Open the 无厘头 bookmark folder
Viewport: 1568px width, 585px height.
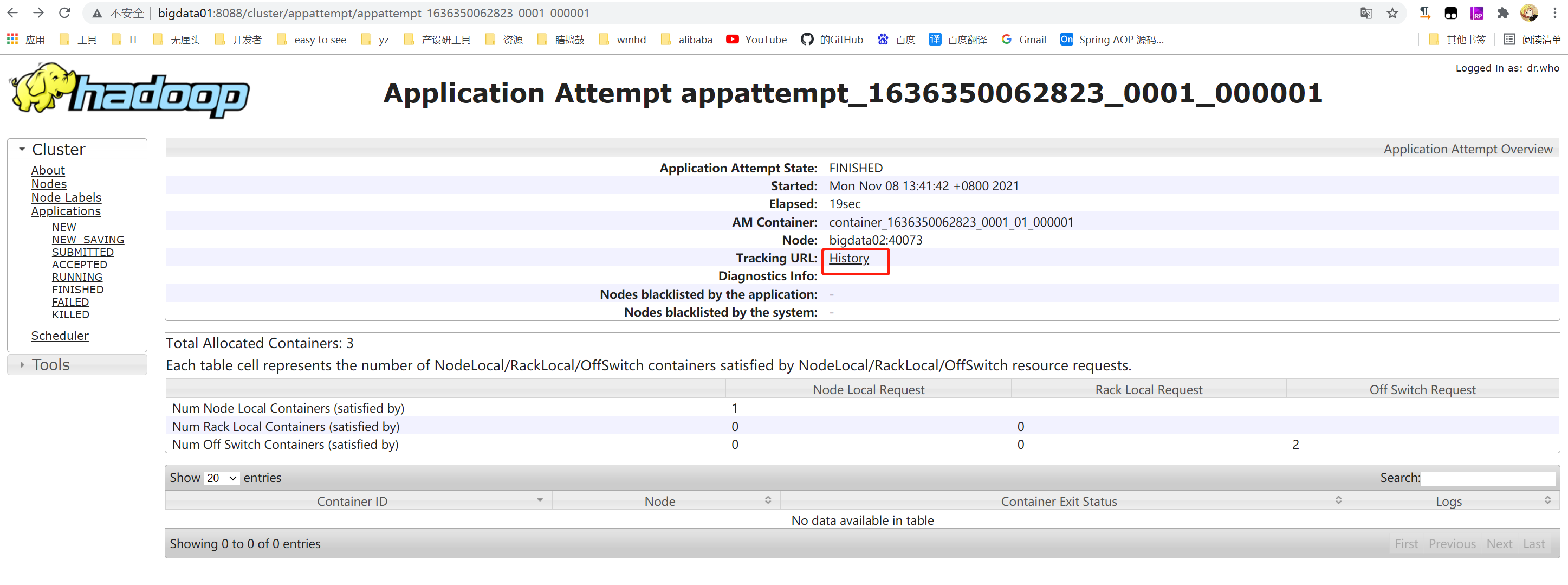(177, 40)
